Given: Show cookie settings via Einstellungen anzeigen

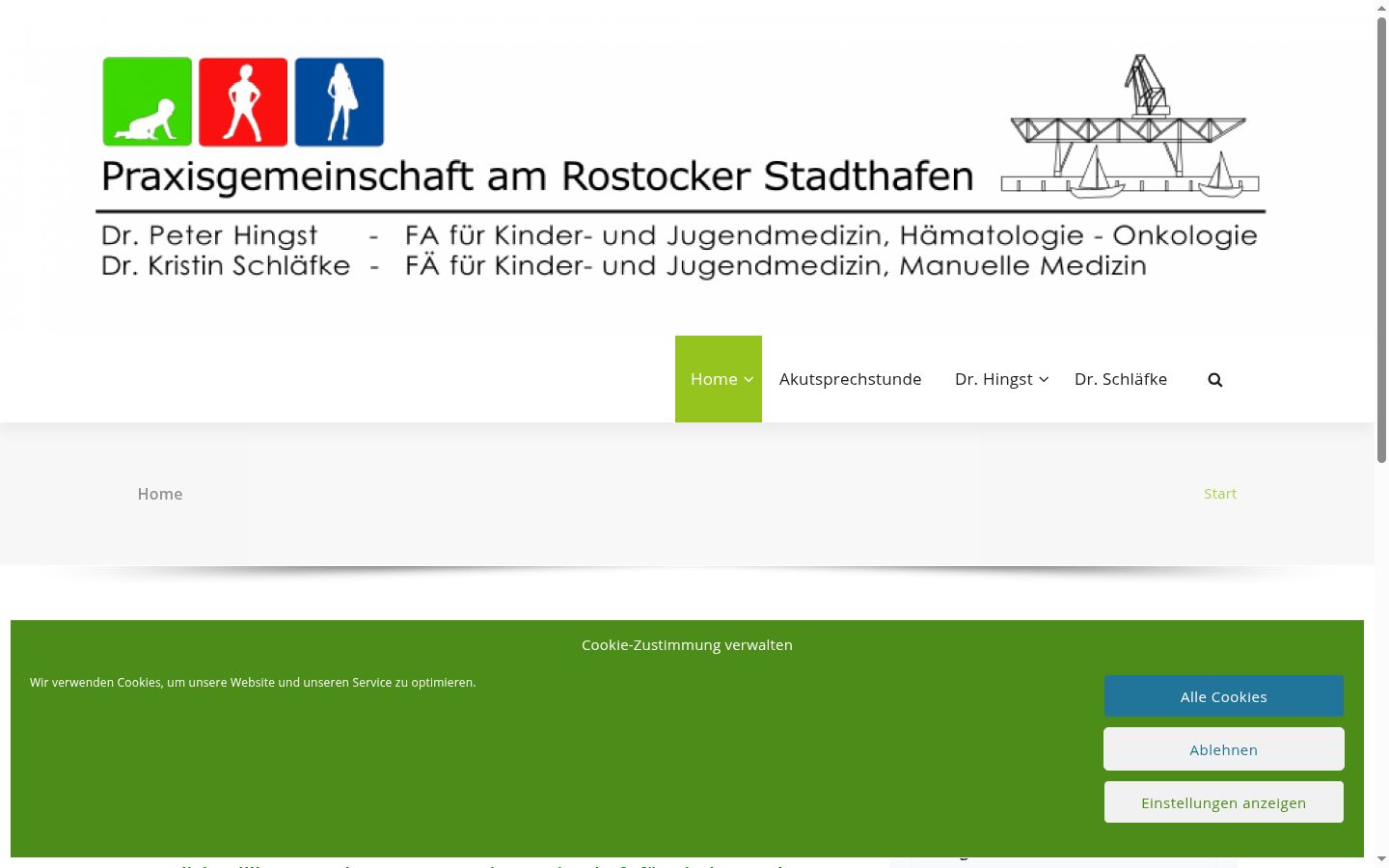Looking at the screenshot, I should (1224, 802).
